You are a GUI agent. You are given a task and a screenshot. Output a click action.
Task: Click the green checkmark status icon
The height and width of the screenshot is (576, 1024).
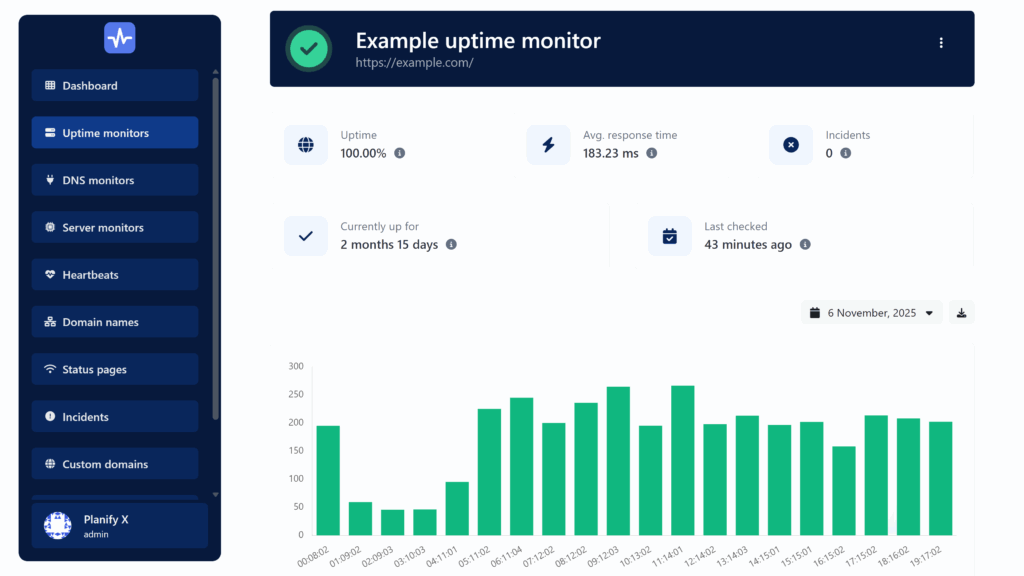[309, 48]
